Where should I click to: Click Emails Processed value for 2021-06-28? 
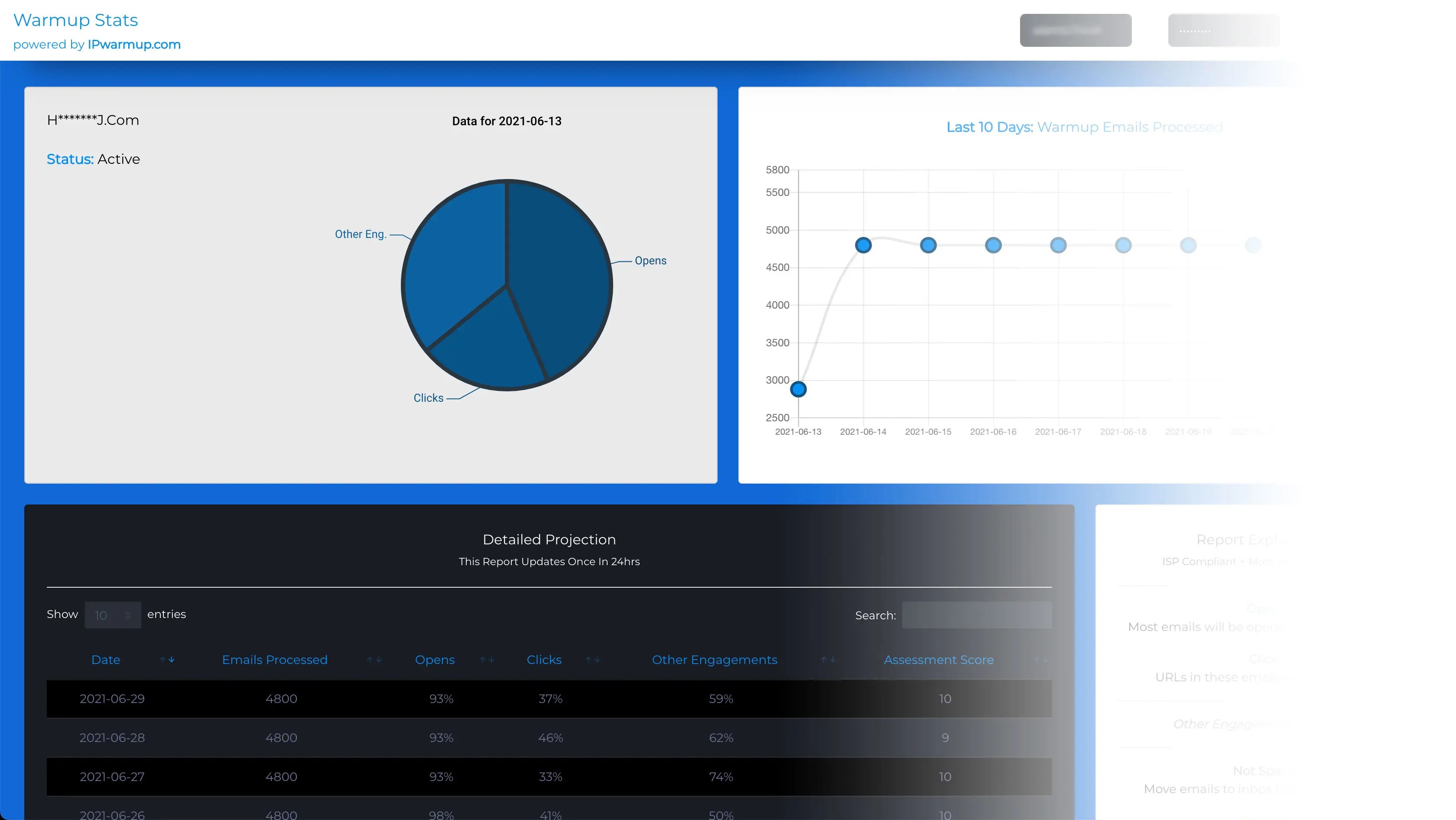(282, 738)
